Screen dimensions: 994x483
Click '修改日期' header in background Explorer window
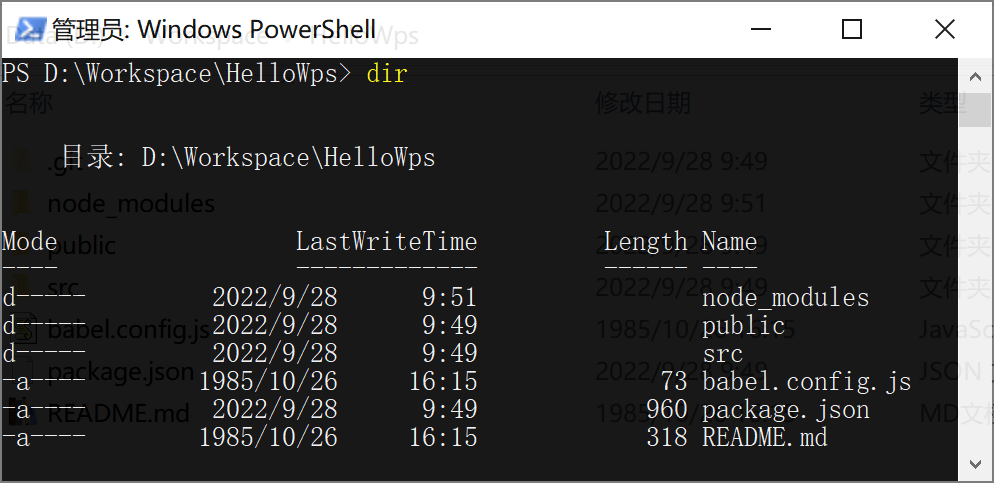[x=643, y=103]
